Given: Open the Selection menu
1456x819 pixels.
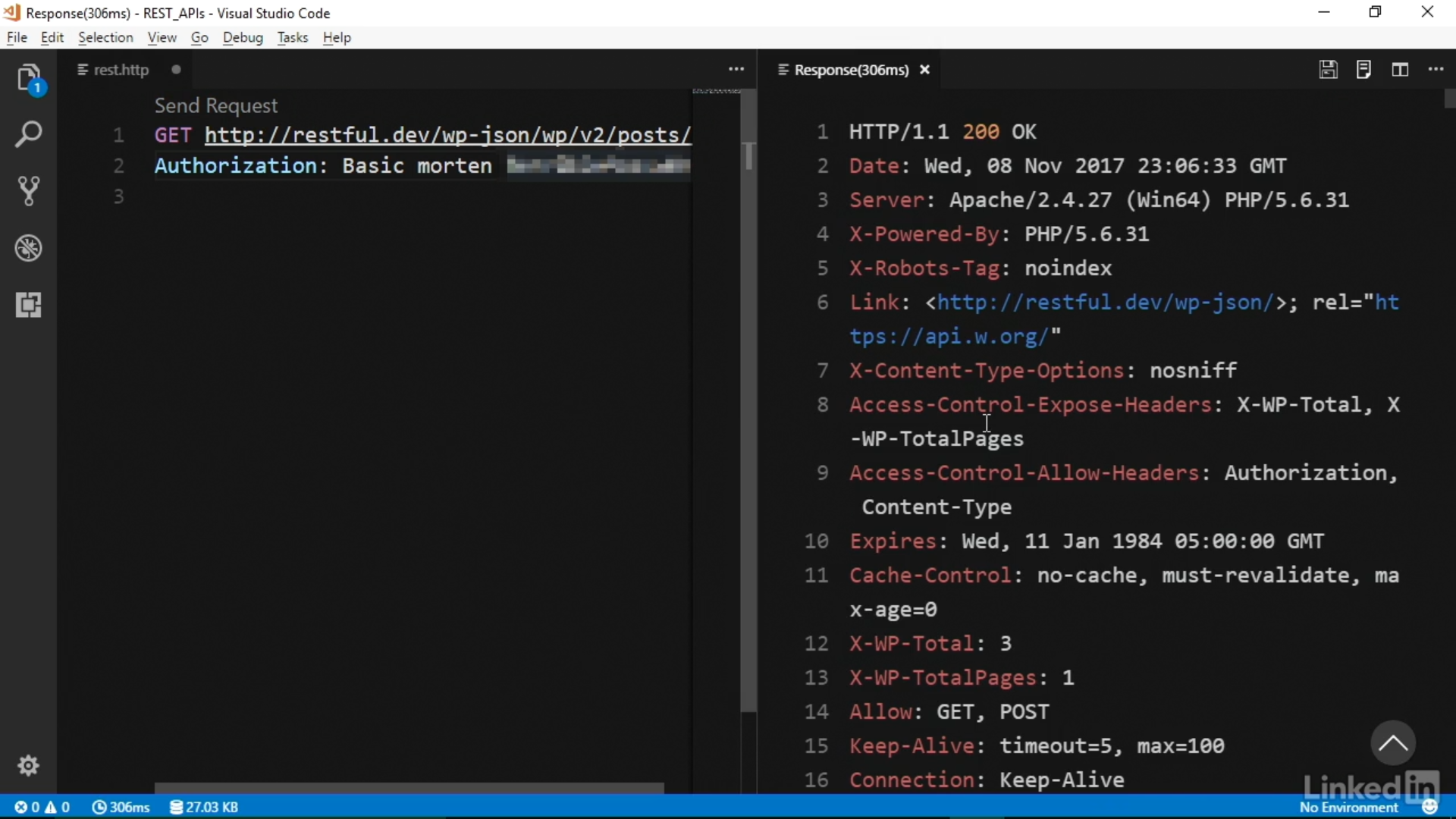Looking at the screenshot, I should (x=105, y=38).
